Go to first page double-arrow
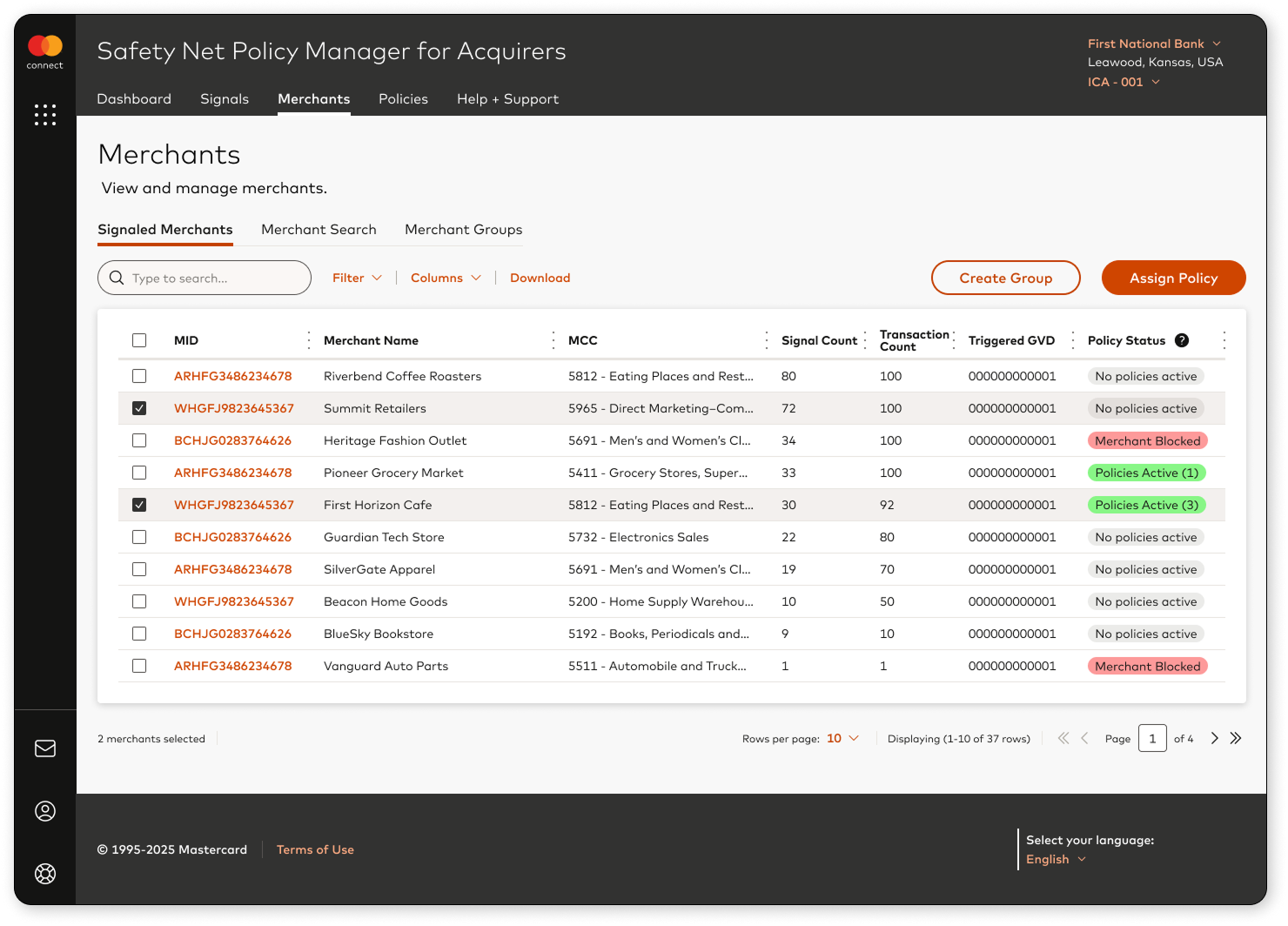Viewport: 1288px width, 926px height. pos(1063,738)
